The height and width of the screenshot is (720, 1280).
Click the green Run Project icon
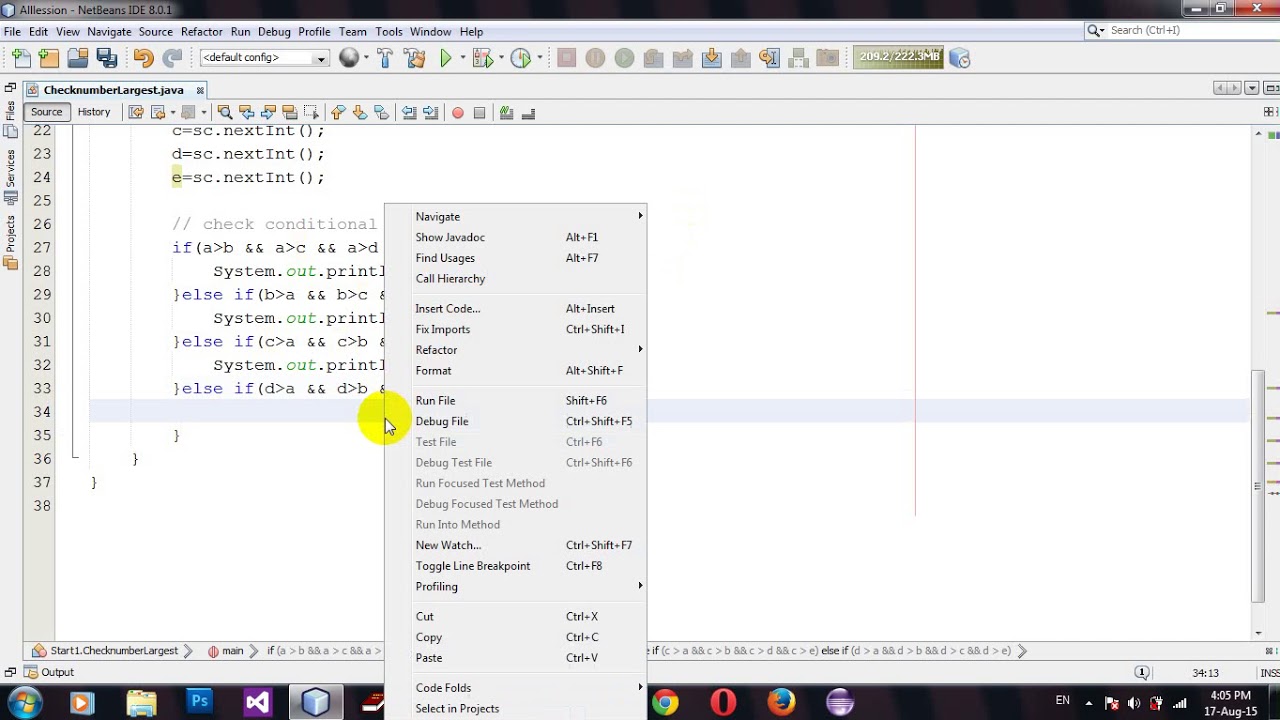445,58
